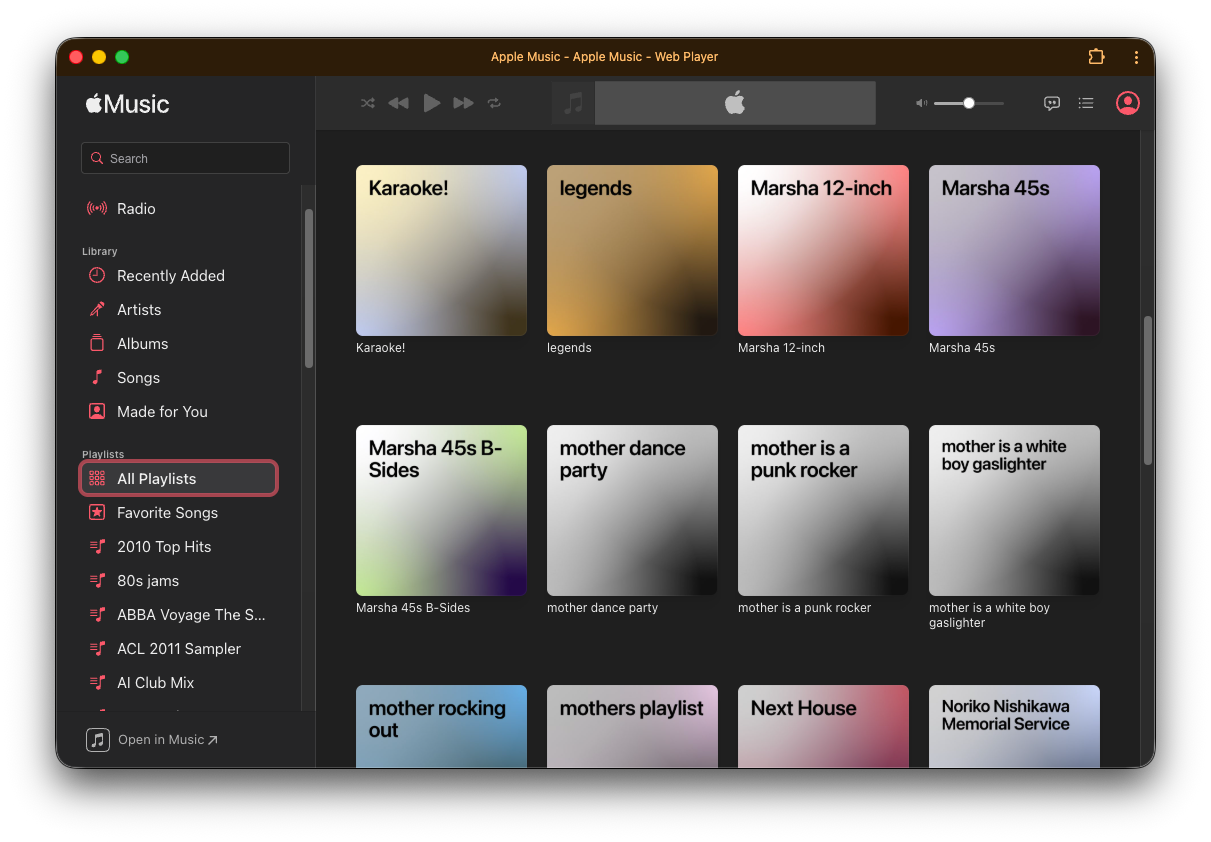Toggle repeat mode
The width and height of the screenshot is (1211, 842).
(494, 103)
